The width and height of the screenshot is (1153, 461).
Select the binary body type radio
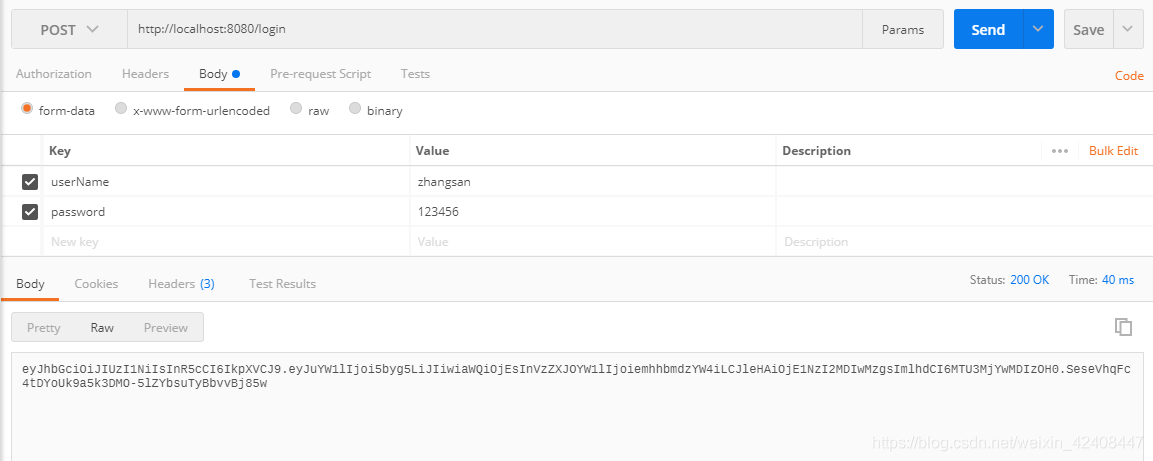(355, 109)
